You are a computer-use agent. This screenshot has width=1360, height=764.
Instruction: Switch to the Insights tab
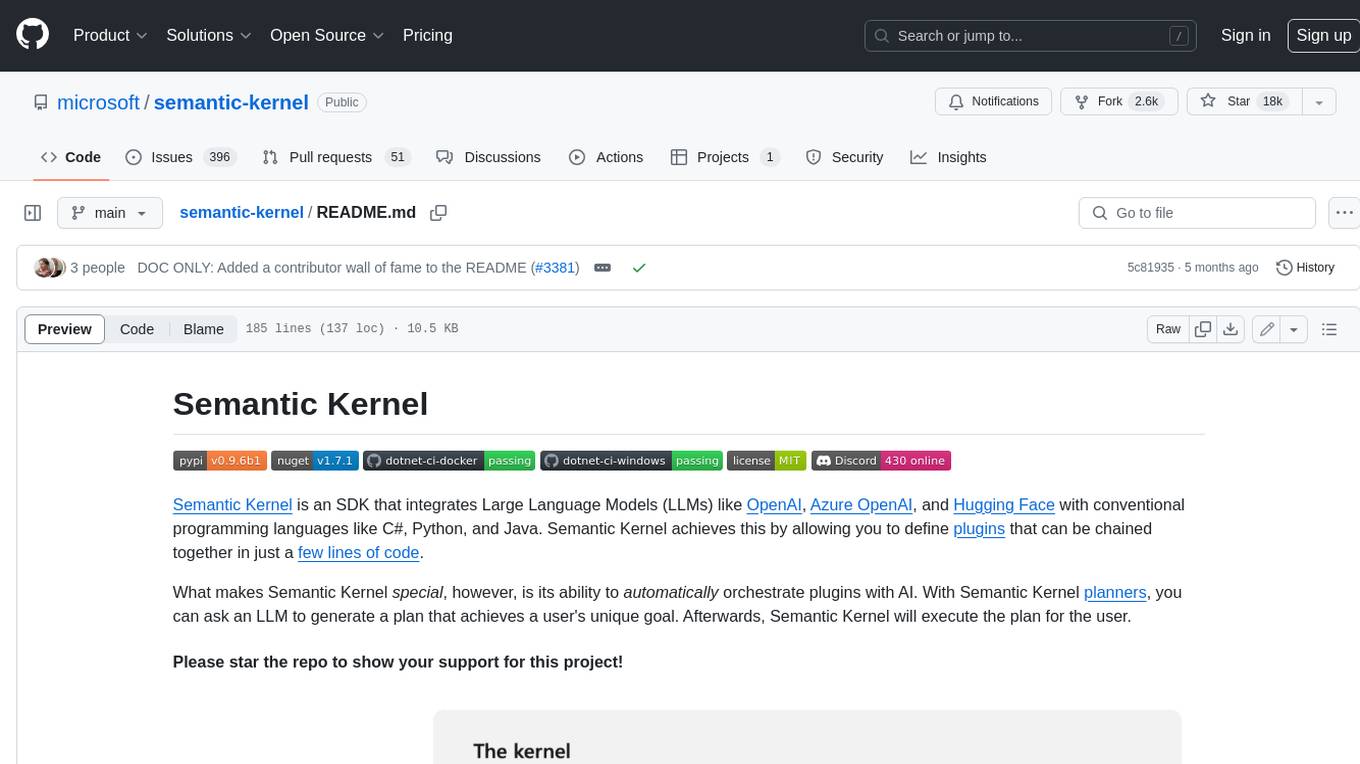(949, 157)
